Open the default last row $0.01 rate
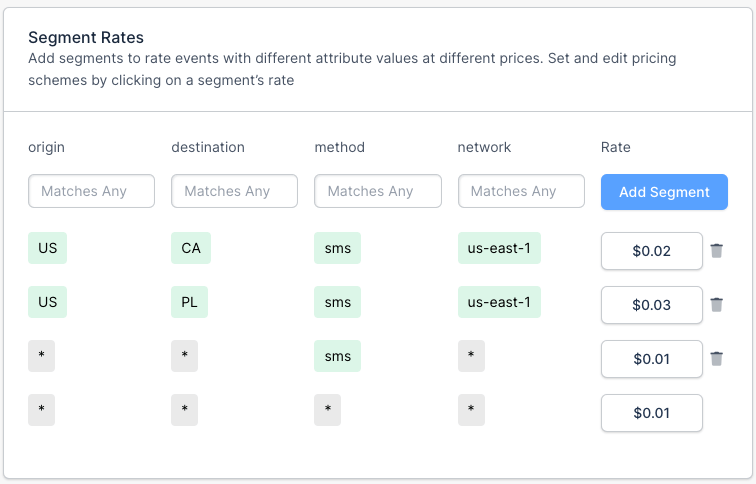Viewport: 756px width, 484px height. click(651, 413)
